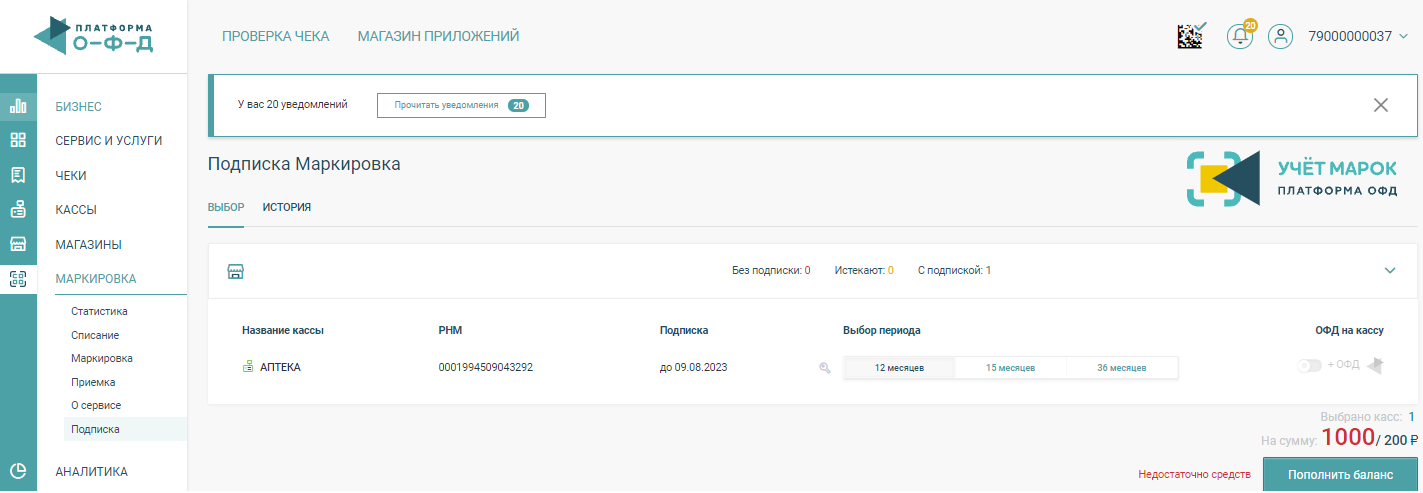Click the subscription date до 09.08.2023

coord(693,368)
